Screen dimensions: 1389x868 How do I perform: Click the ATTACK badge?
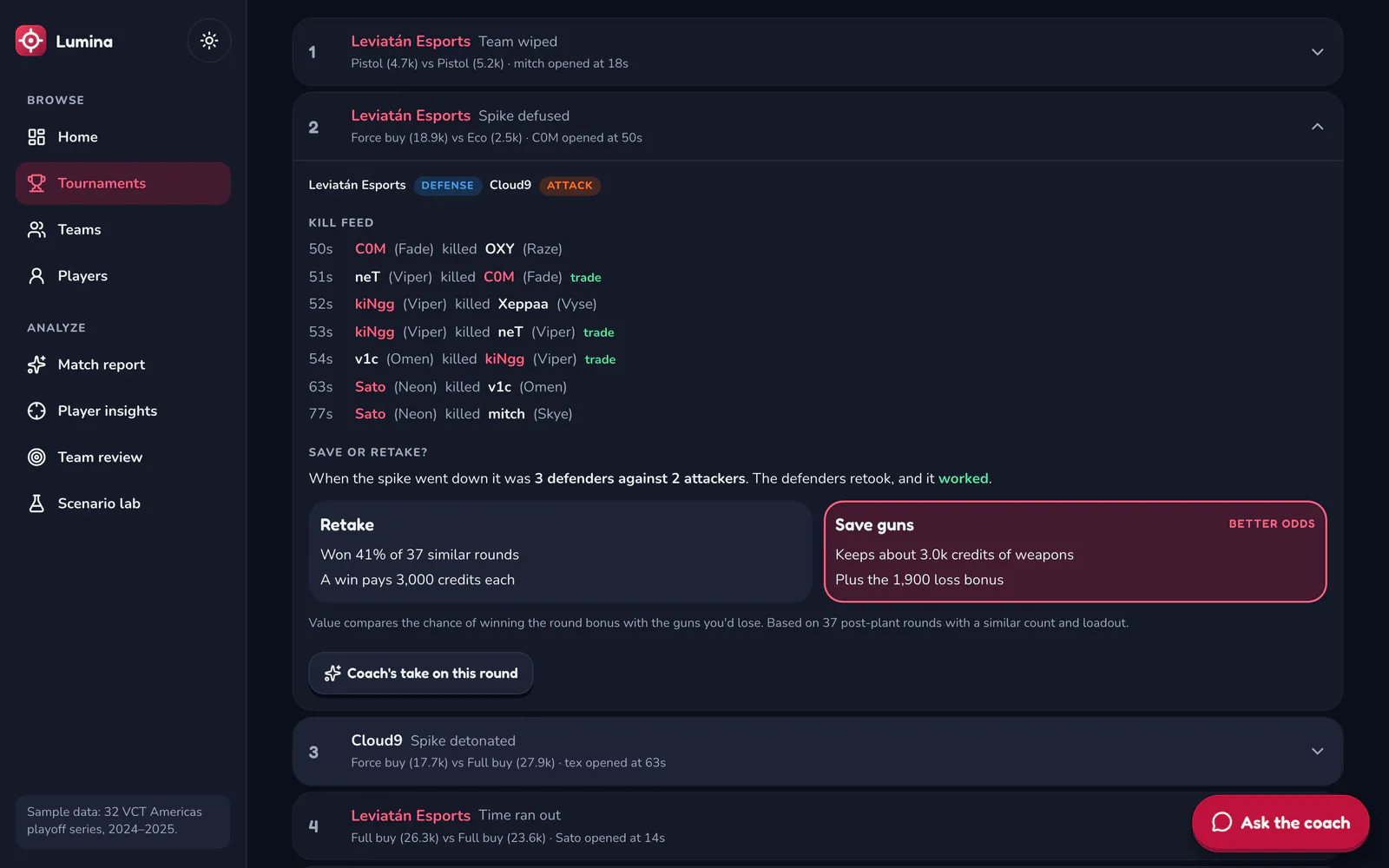[569, 186]
